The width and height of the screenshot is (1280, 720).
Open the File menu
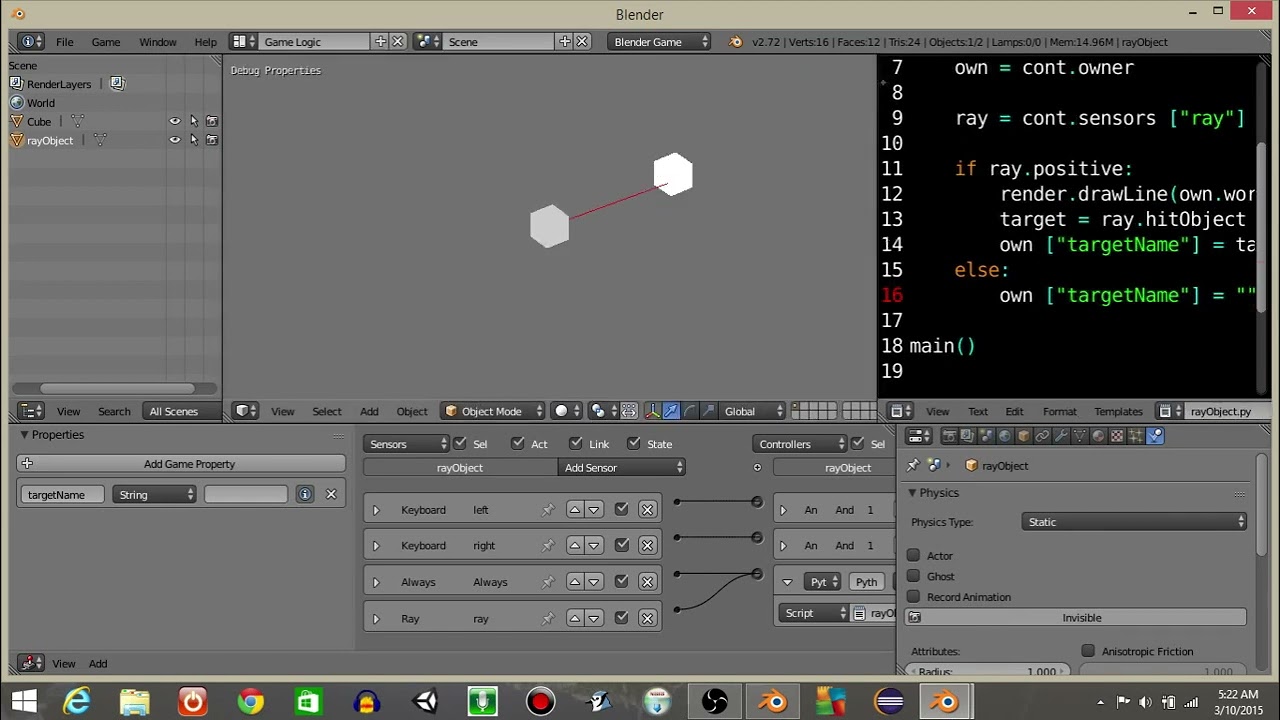[x=64, y=42]
